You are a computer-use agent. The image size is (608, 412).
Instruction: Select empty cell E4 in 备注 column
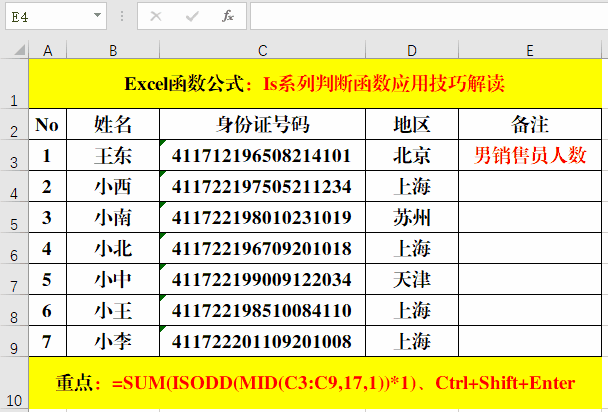(x=530, y=186)
